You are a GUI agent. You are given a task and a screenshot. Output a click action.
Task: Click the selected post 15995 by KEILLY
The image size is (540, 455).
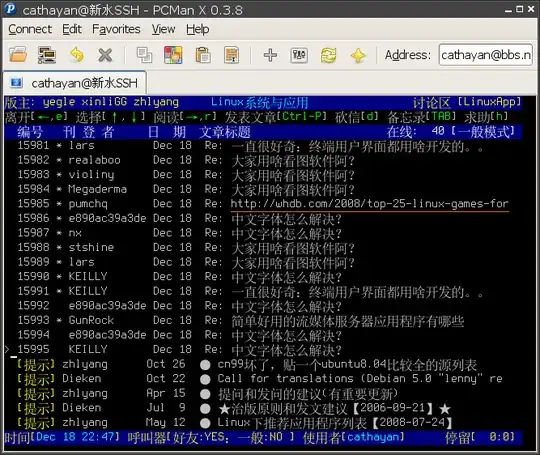[263, 349]
